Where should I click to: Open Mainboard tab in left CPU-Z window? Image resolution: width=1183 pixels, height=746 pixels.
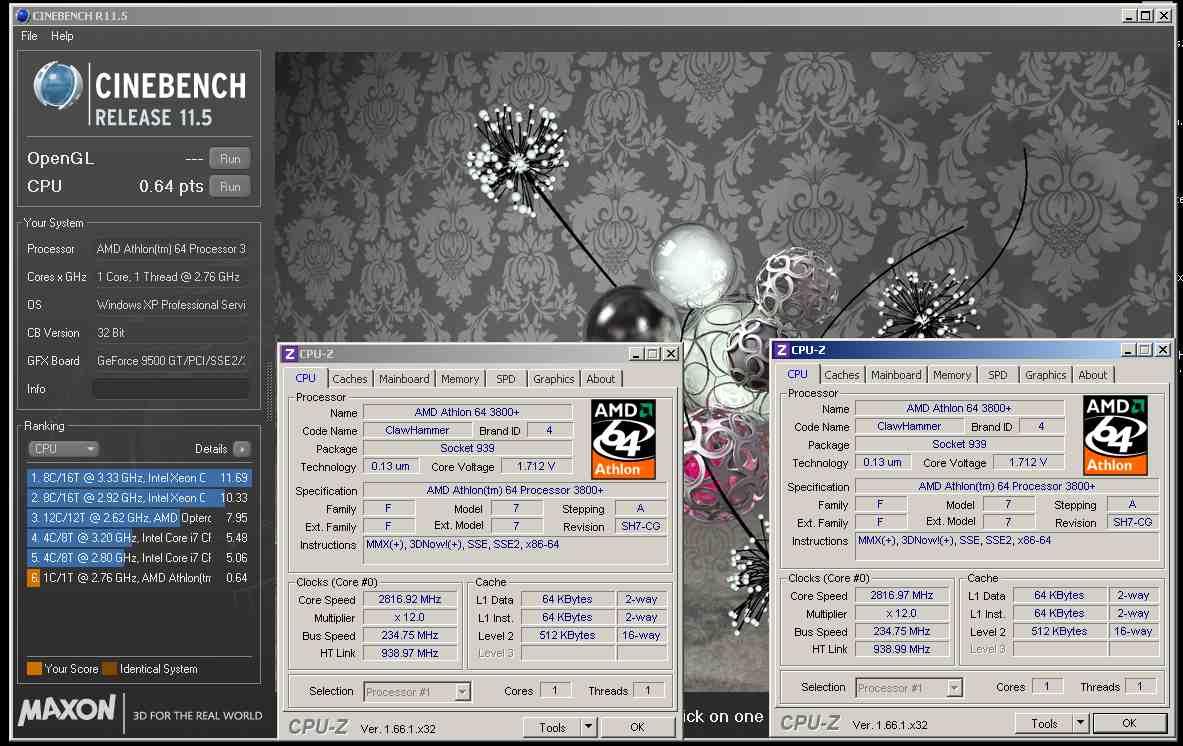[x=404, y=379]
